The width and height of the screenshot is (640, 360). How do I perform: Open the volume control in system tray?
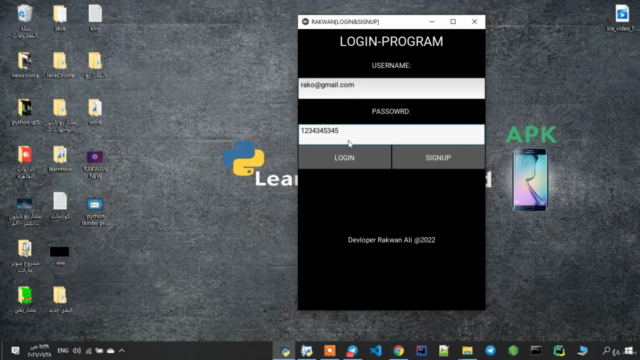click(x=77, y=351)
